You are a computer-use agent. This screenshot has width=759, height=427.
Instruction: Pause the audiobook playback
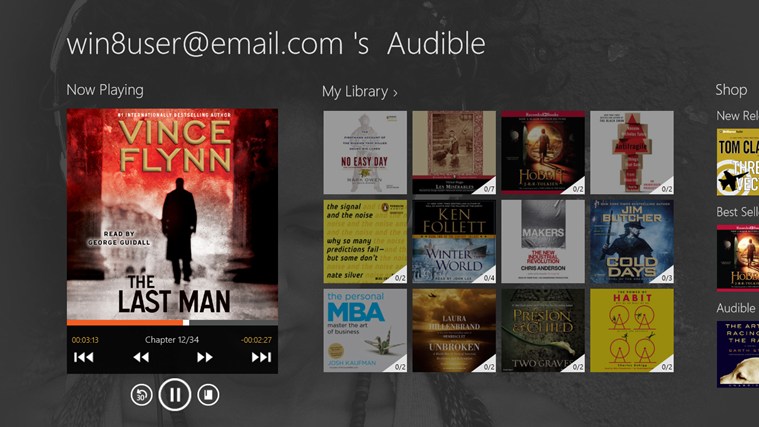tap(174, 394)
